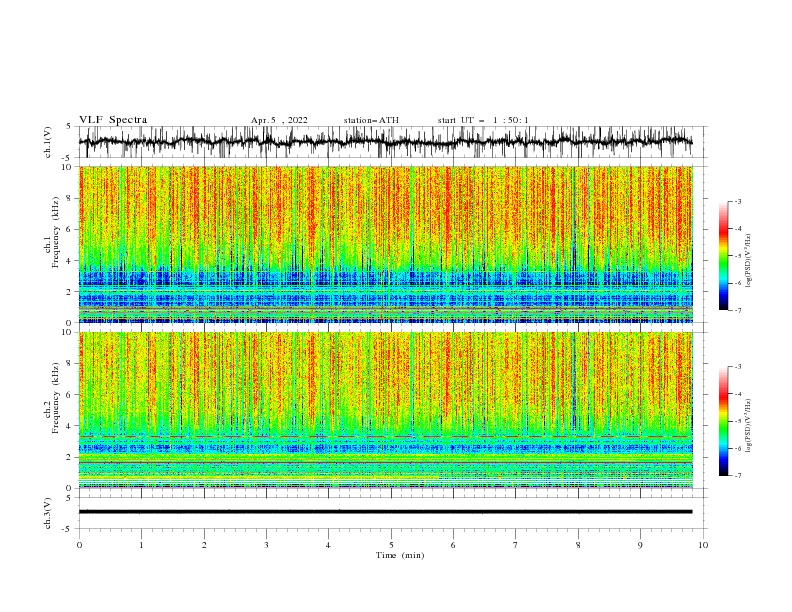The image size is (792, 612).
Task: Click time axis tick label "1"
Action: (141, 545)
